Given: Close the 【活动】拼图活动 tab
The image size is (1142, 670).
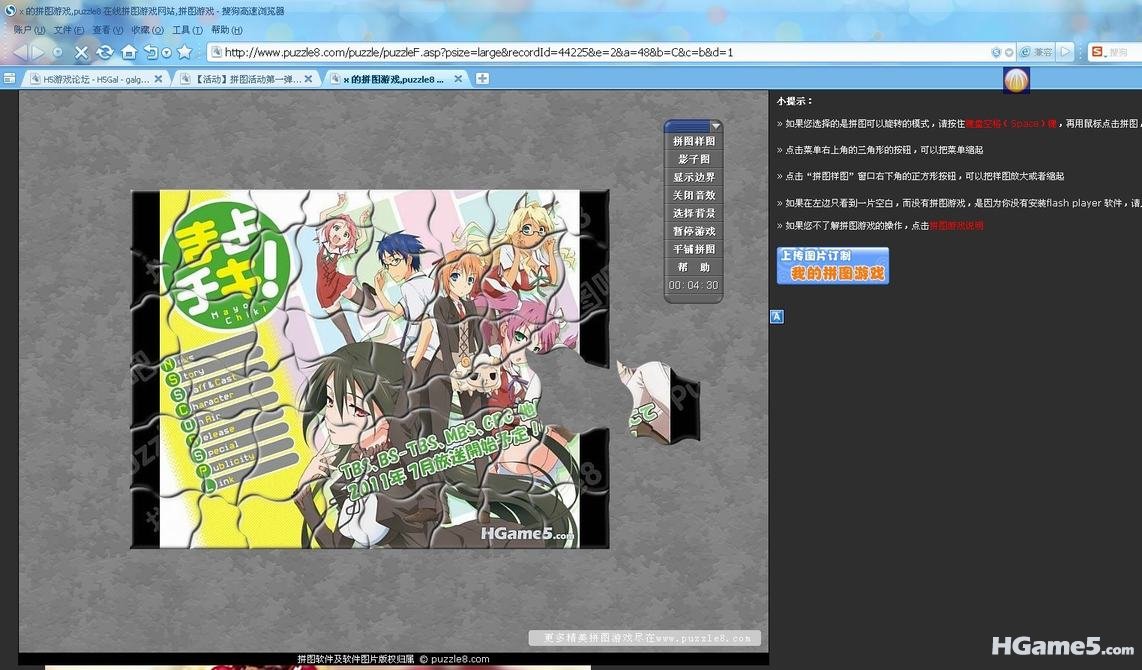Looking at the screenshot, I should (x=308, y=79).
